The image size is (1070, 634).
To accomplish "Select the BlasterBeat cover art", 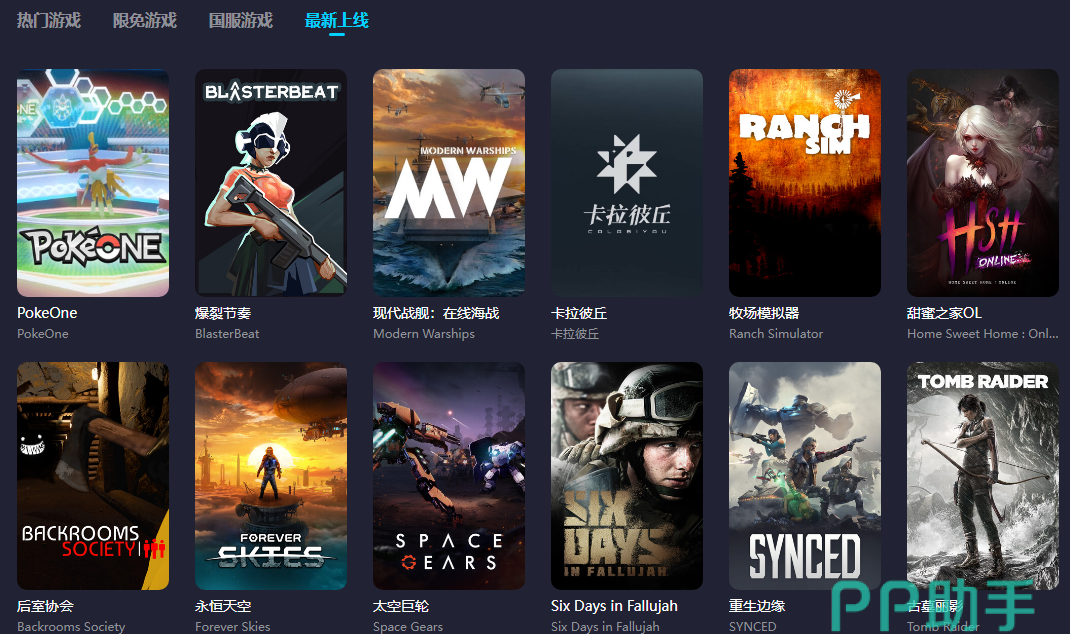I will tap(271, 183).
